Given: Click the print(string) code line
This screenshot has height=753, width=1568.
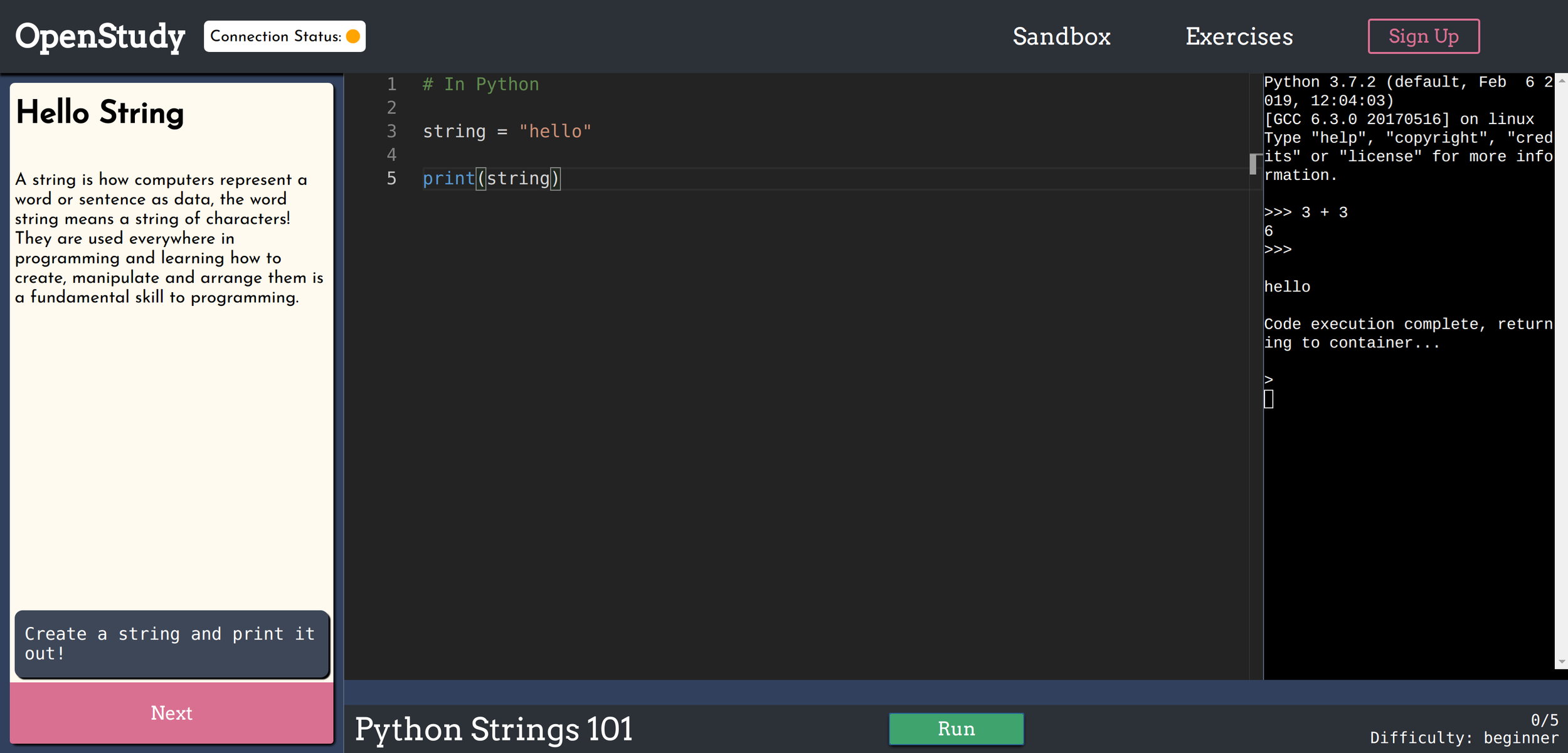Looking at the screenshot, I should click(x=491, y=179).
